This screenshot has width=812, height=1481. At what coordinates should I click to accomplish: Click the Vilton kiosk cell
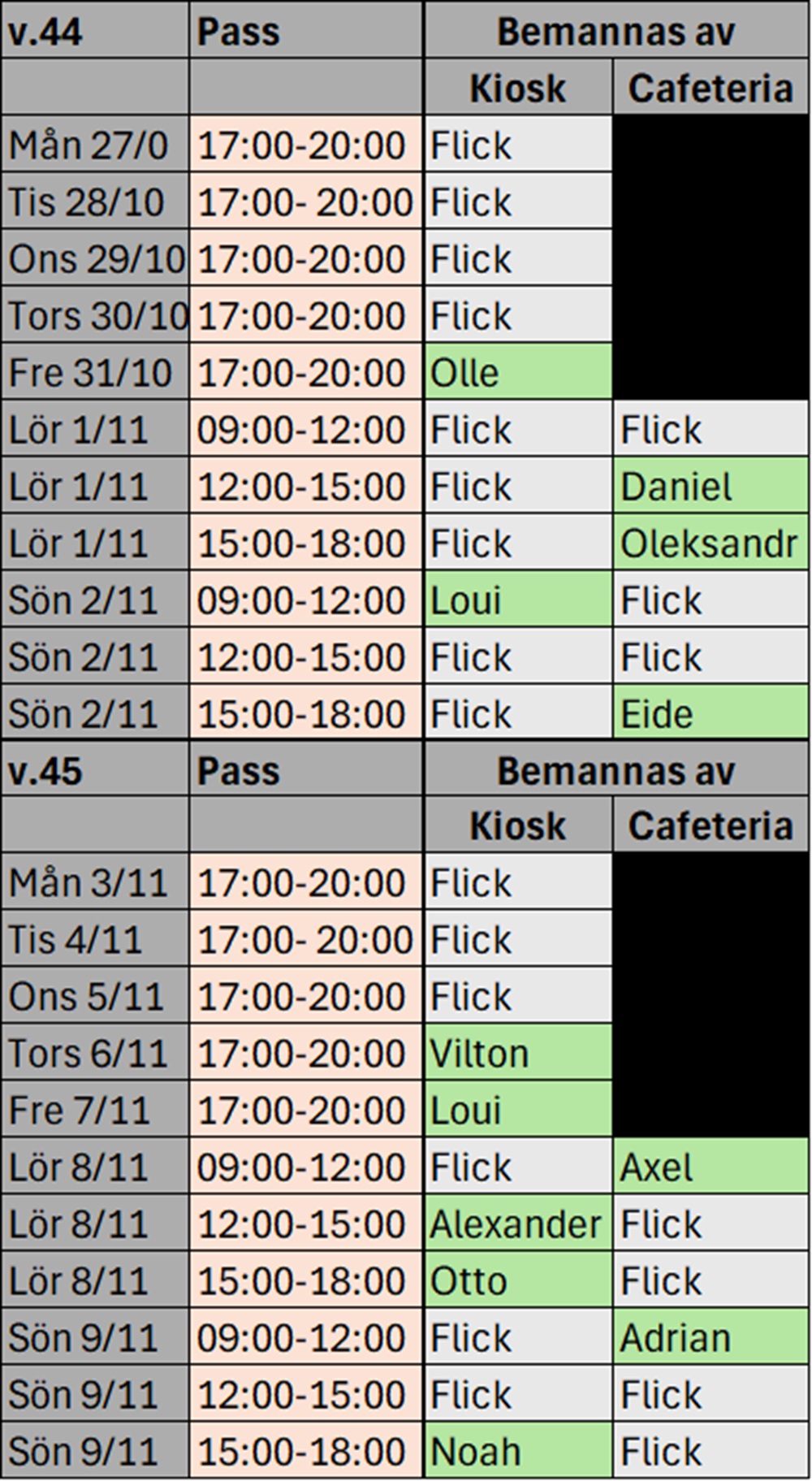coord(517,1054)
